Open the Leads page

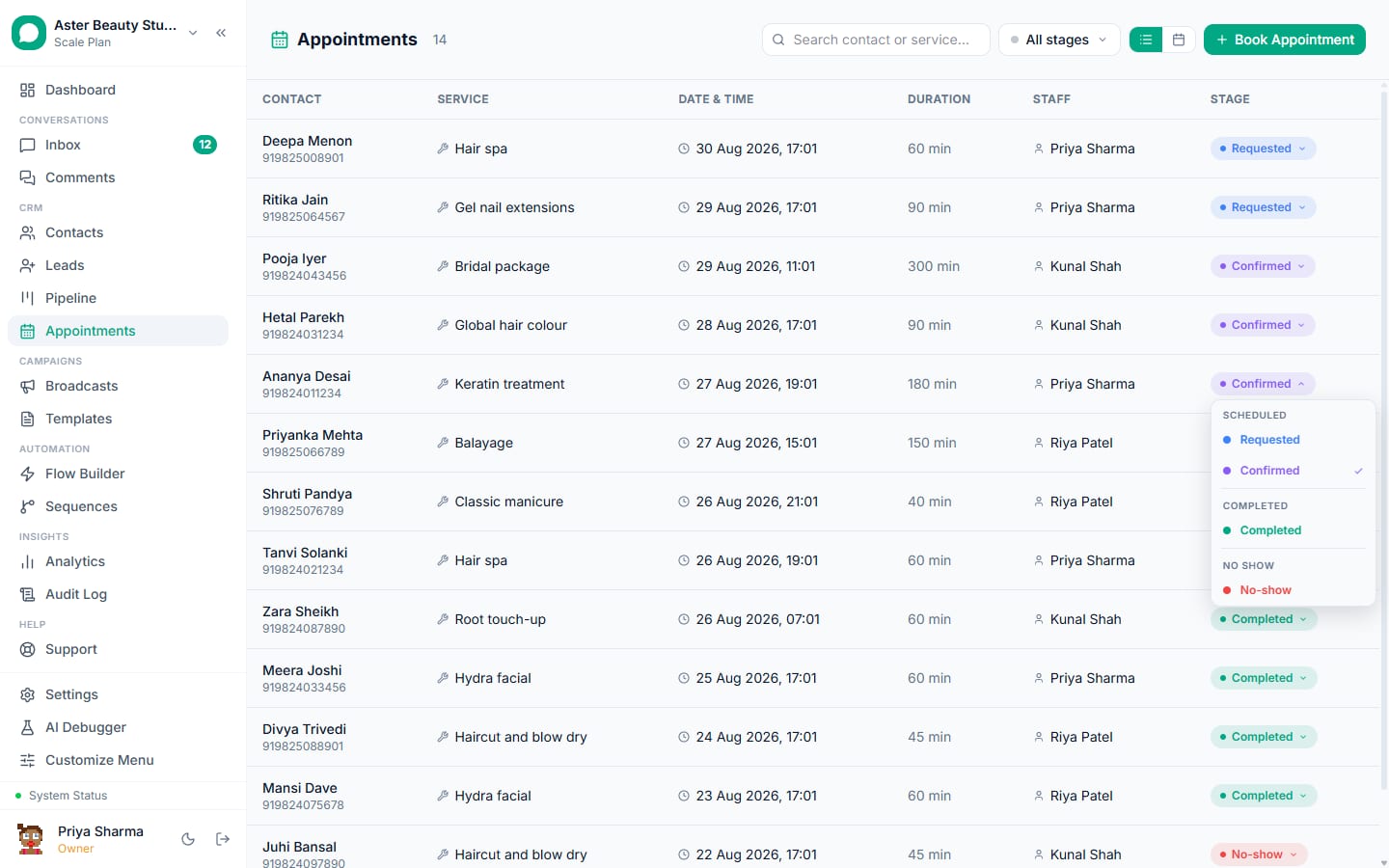pos(118,265)
